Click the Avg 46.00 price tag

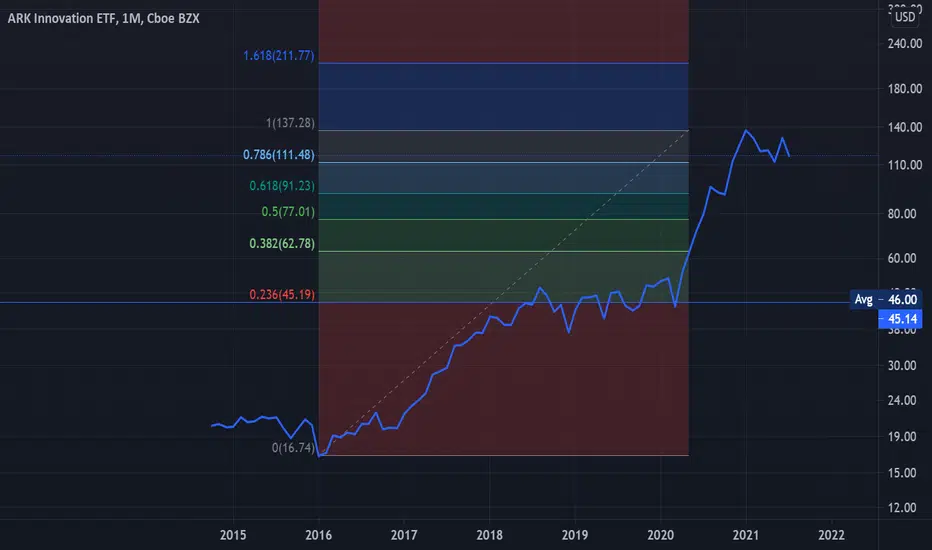click(x=886, y=300)
